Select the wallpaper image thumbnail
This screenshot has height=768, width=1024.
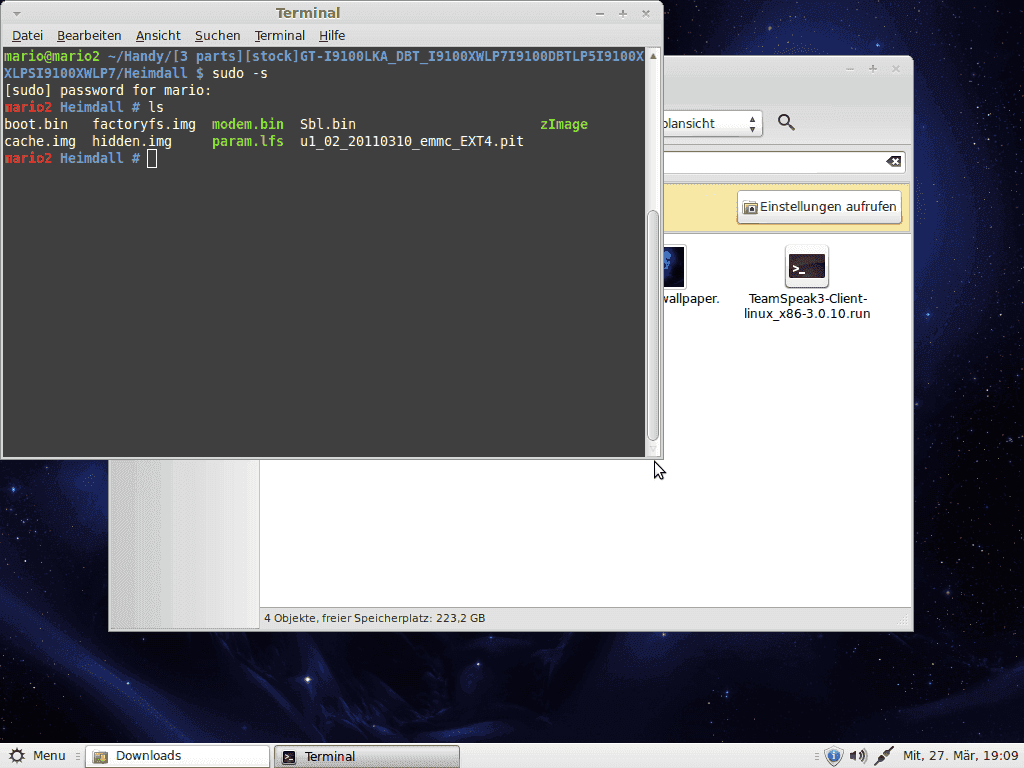(x=674, y=266)
